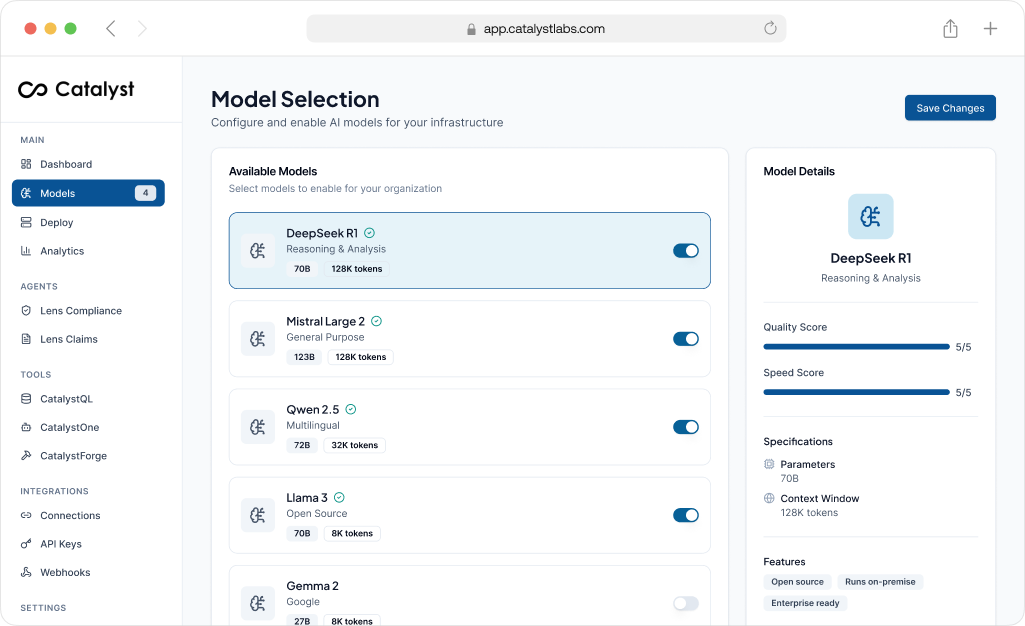Click the Qwen 2.5 model icon
1025x626 pixels.
point(258,427)
